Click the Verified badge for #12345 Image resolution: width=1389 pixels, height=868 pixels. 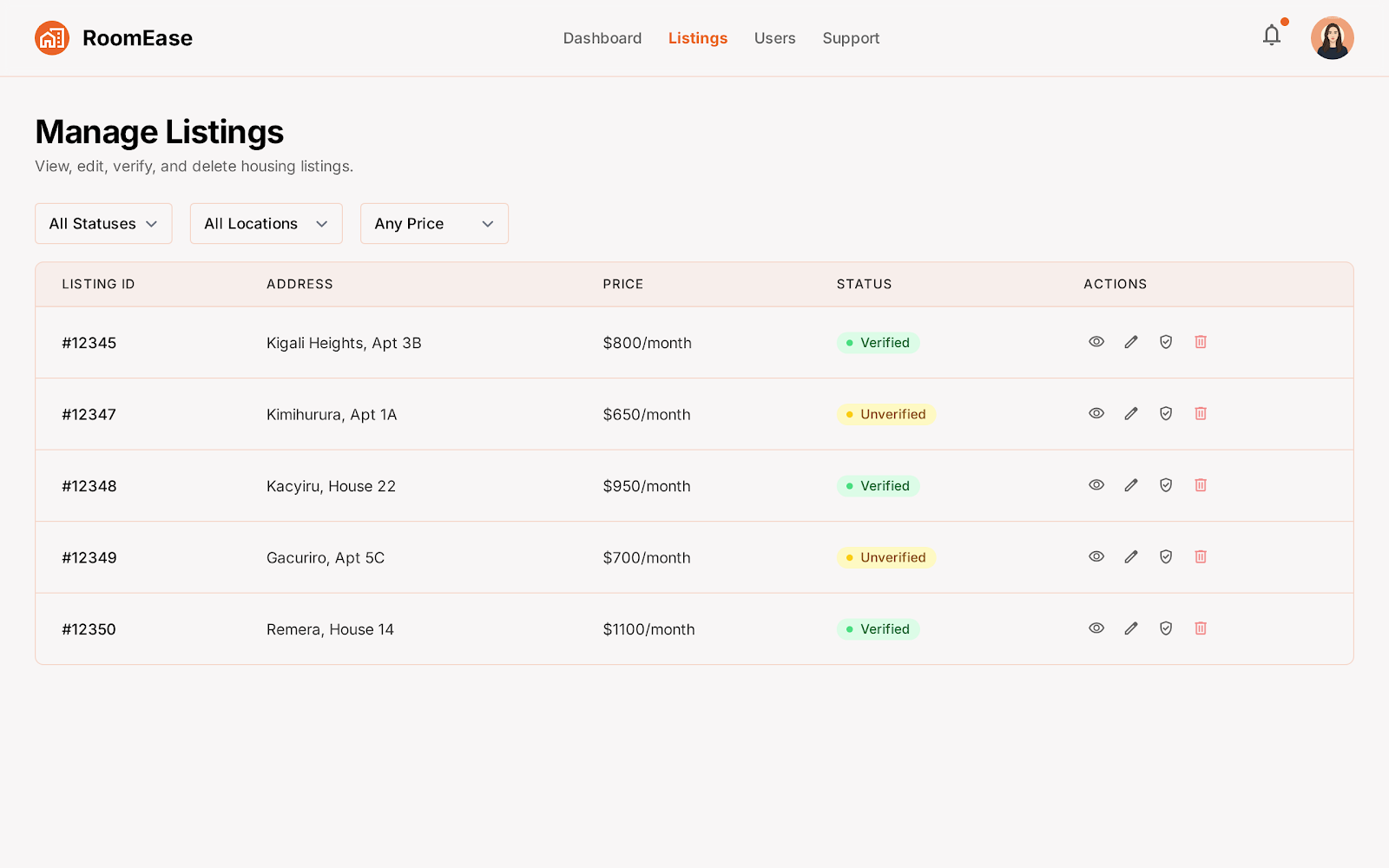click(x=878, y=343)
